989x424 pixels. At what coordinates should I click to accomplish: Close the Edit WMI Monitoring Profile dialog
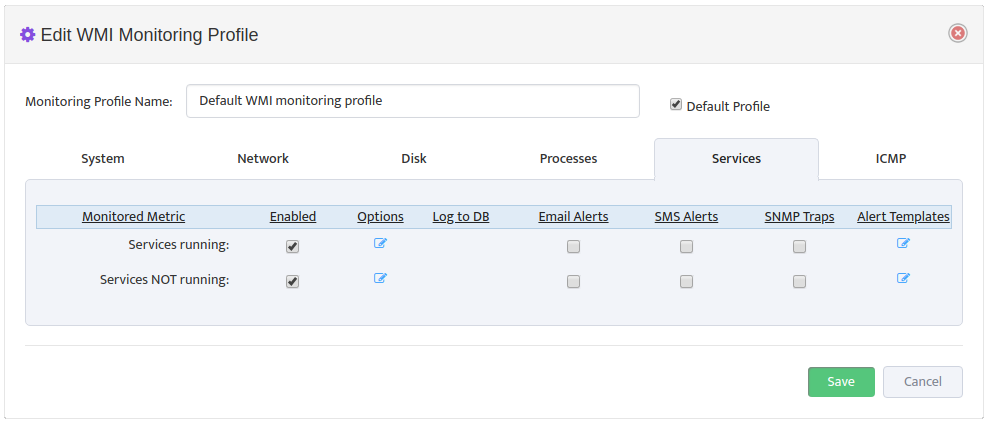957,33
